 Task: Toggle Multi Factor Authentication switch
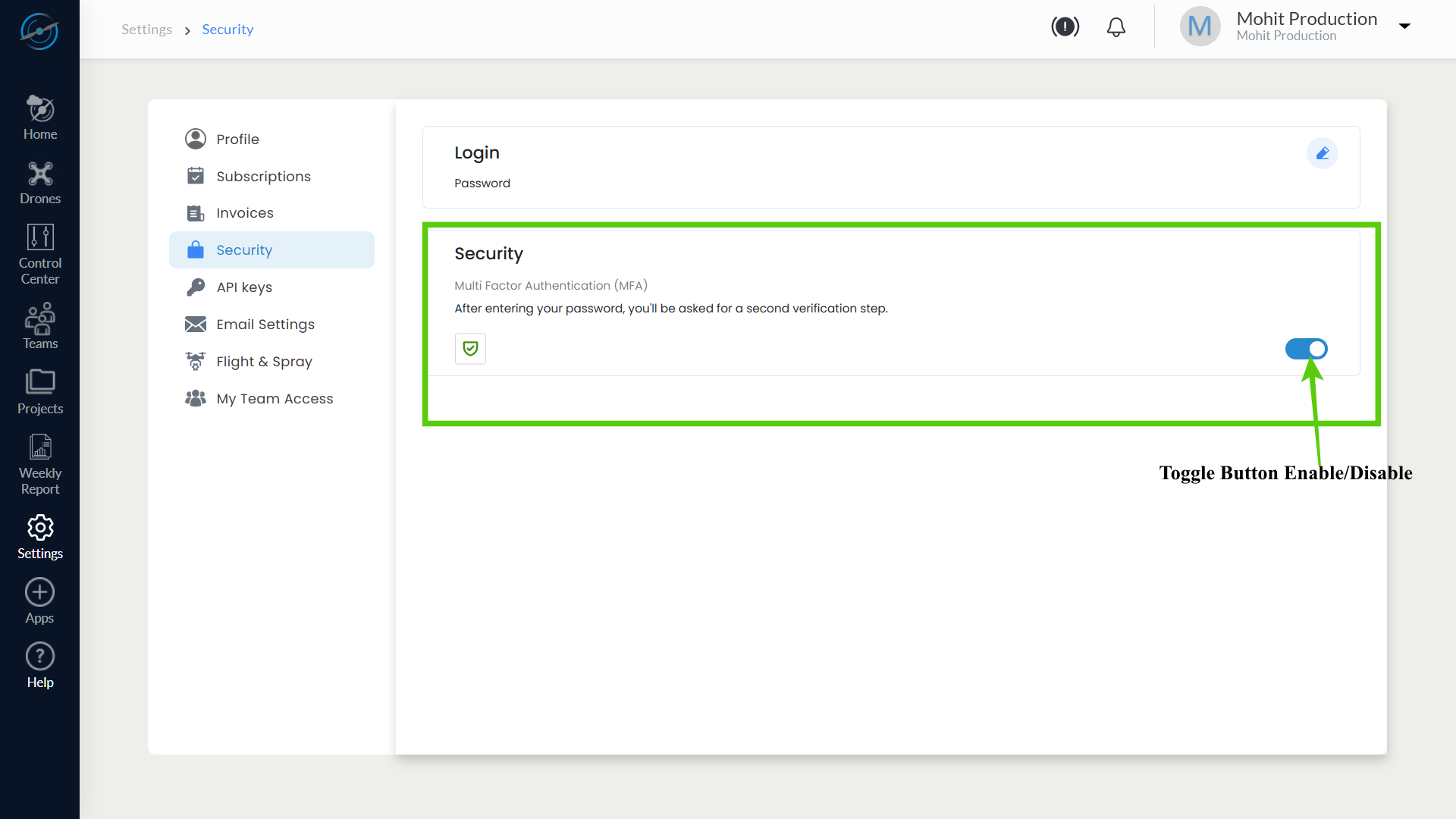[1306, 349]
